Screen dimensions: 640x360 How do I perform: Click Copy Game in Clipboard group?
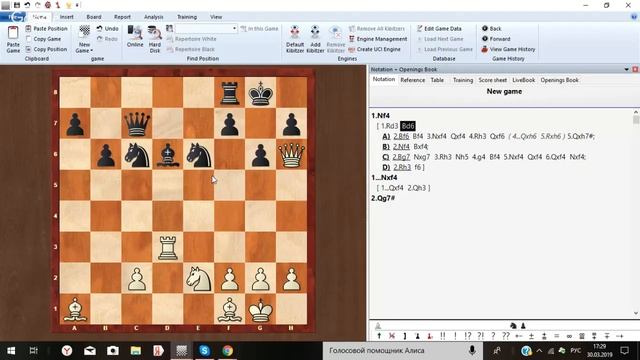tap(43, 39)
